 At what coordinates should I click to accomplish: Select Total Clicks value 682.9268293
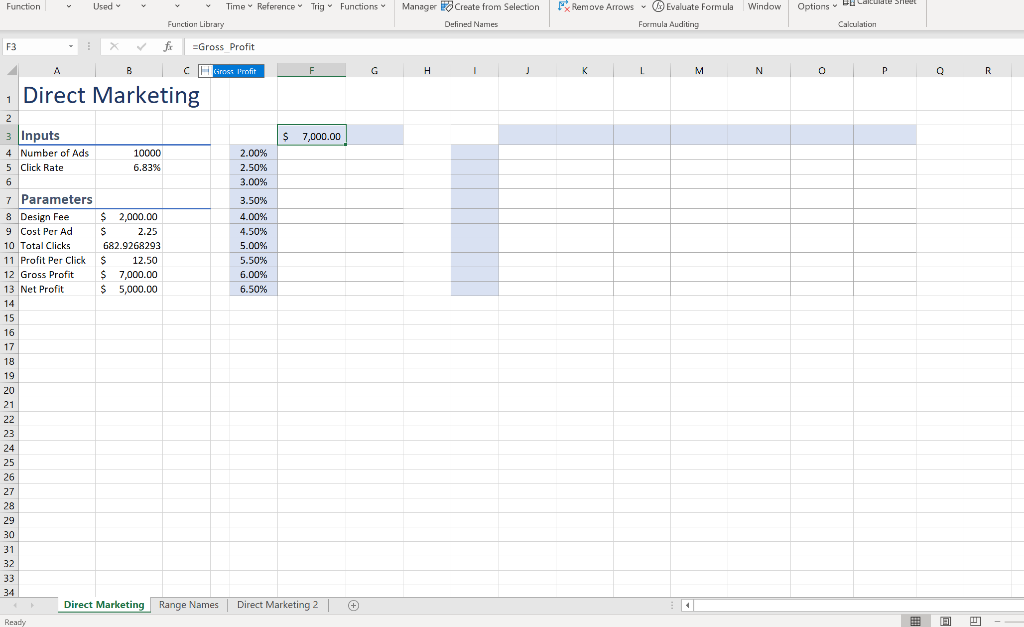(x=129, y=246)
